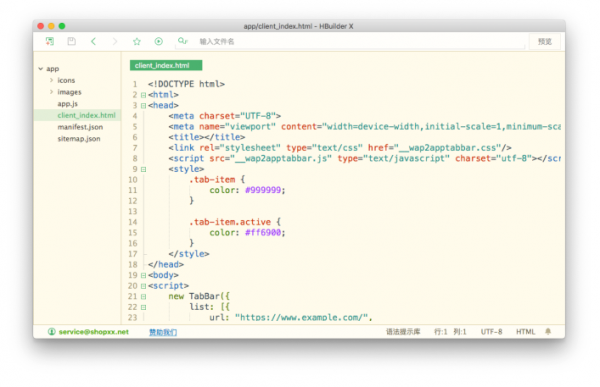Click the <!DOCTYPE html> line
This screenshot has width=600, height=387.
(186, 84)
